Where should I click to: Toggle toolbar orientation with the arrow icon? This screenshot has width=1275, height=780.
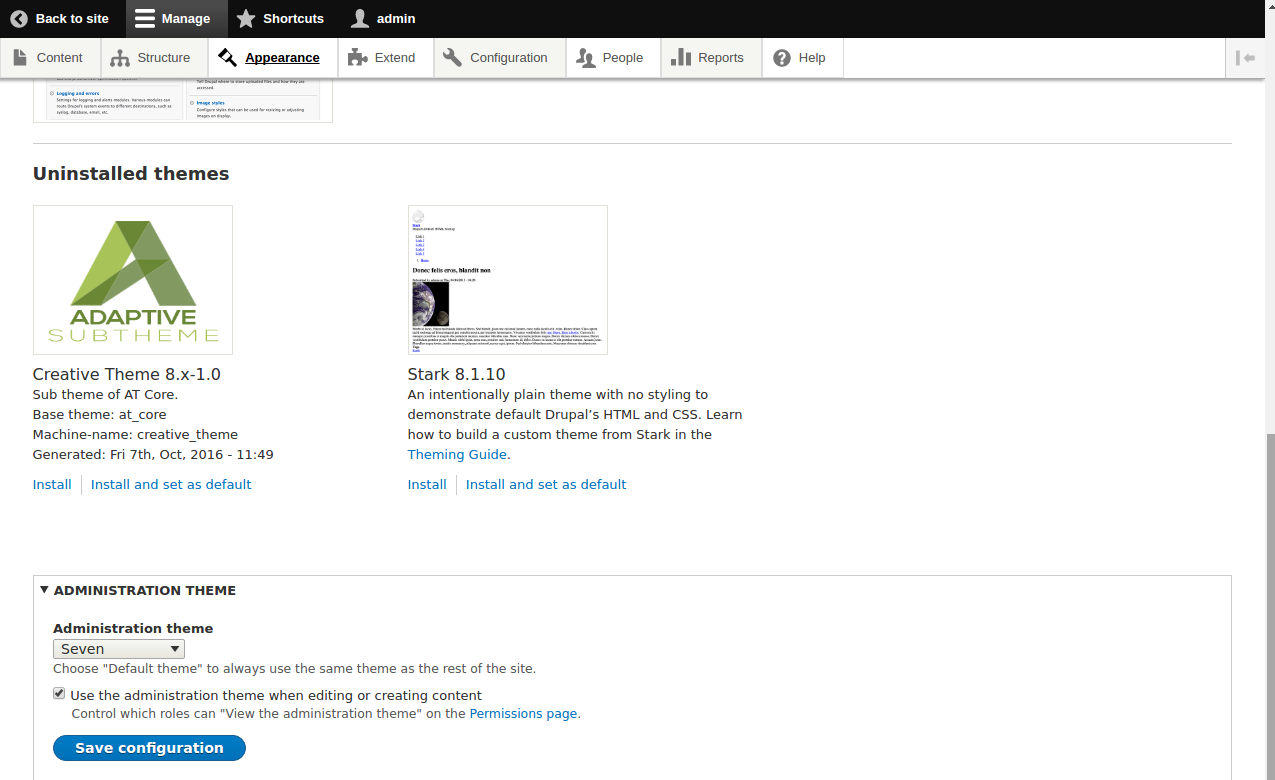click(1246, 58)
